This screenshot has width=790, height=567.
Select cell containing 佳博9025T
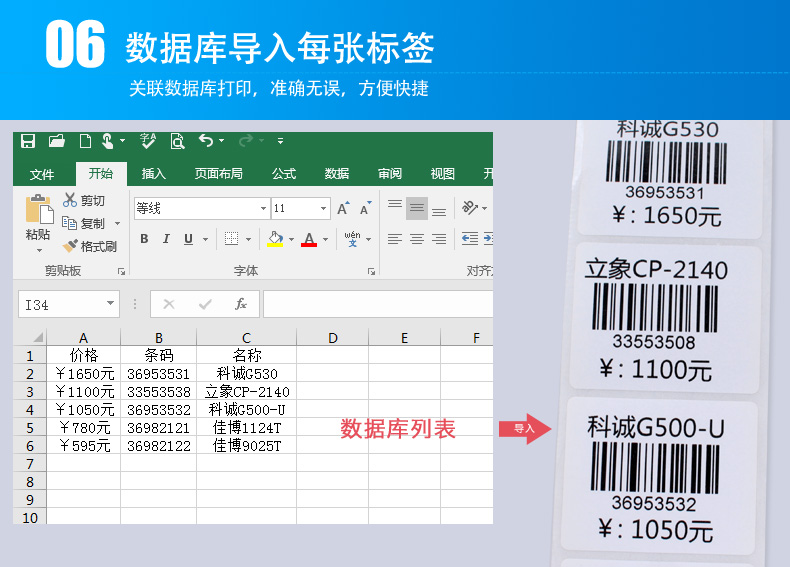tap(246, 446)
